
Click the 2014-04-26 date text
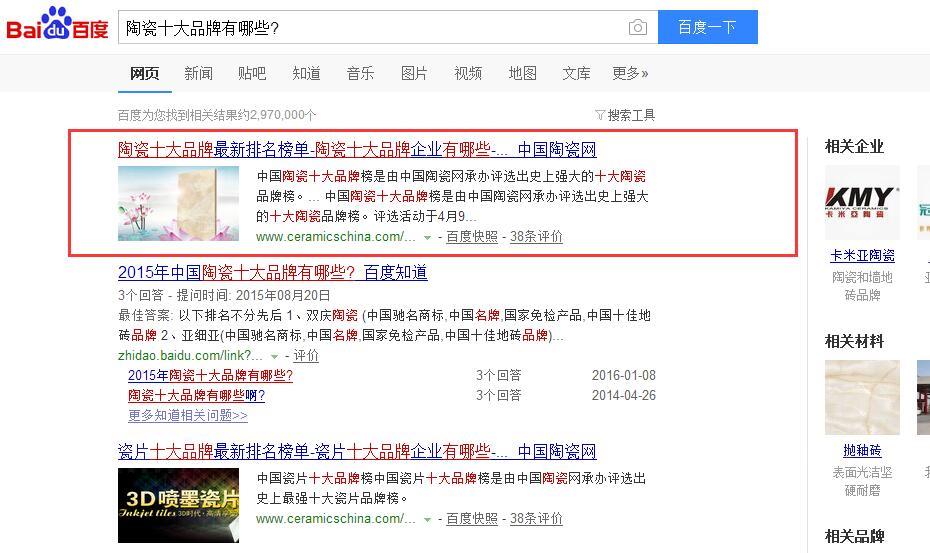click(x=624, y=395)
